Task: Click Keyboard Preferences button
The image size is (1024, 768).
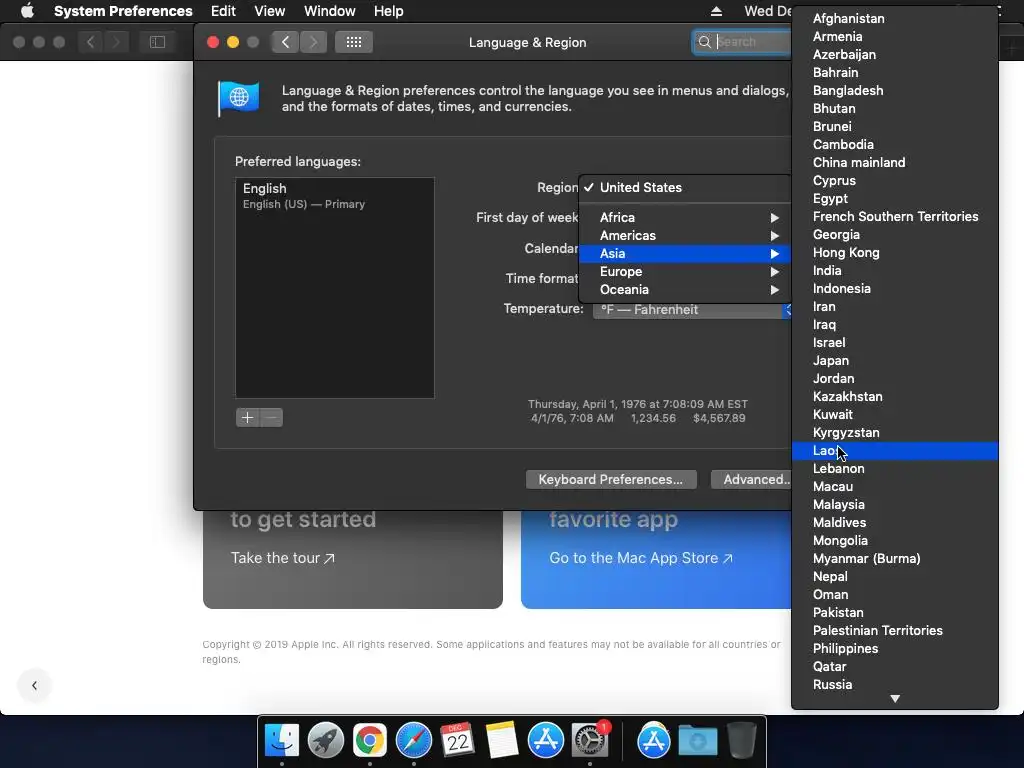Action: [x=611, y=479]
